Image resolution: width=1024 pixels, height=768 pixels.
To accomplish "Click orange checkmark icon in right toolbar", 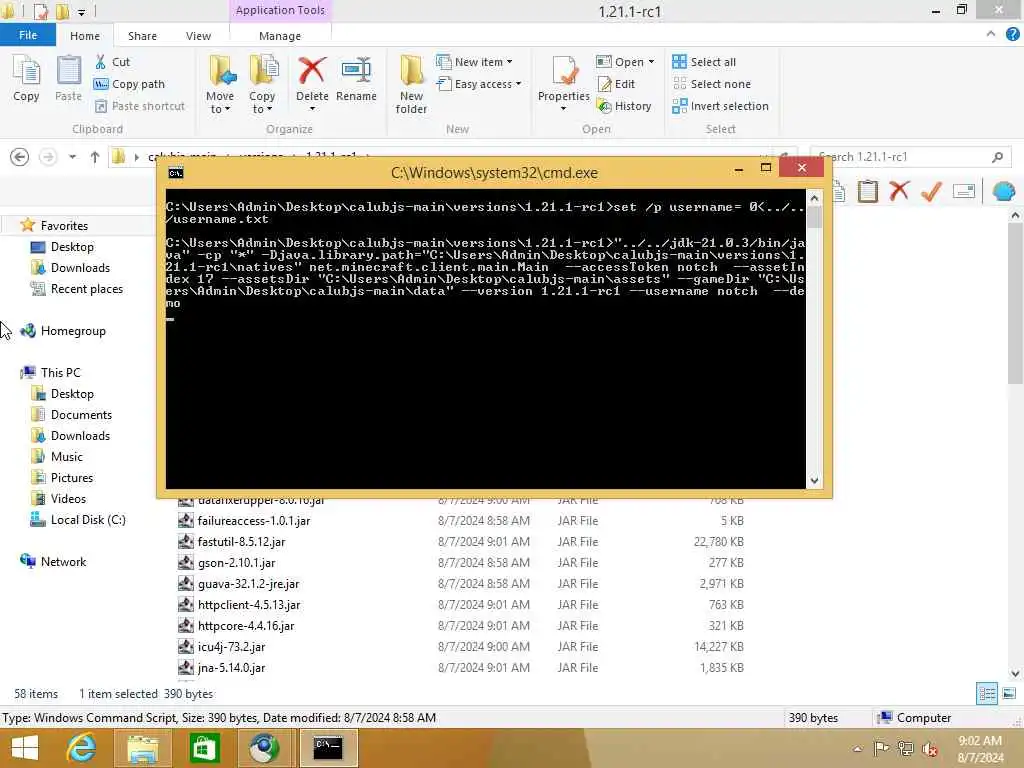I will tap(931, 191).
